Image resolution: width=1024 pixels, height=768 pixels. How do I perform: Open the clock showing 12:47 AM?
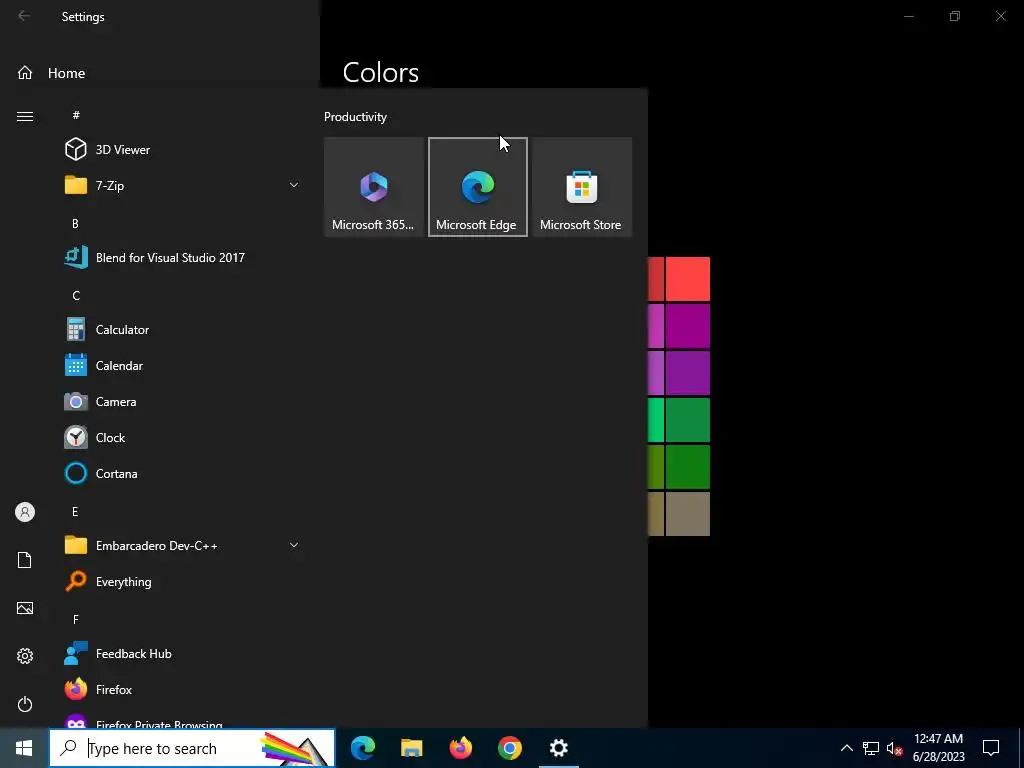(938, 748)
